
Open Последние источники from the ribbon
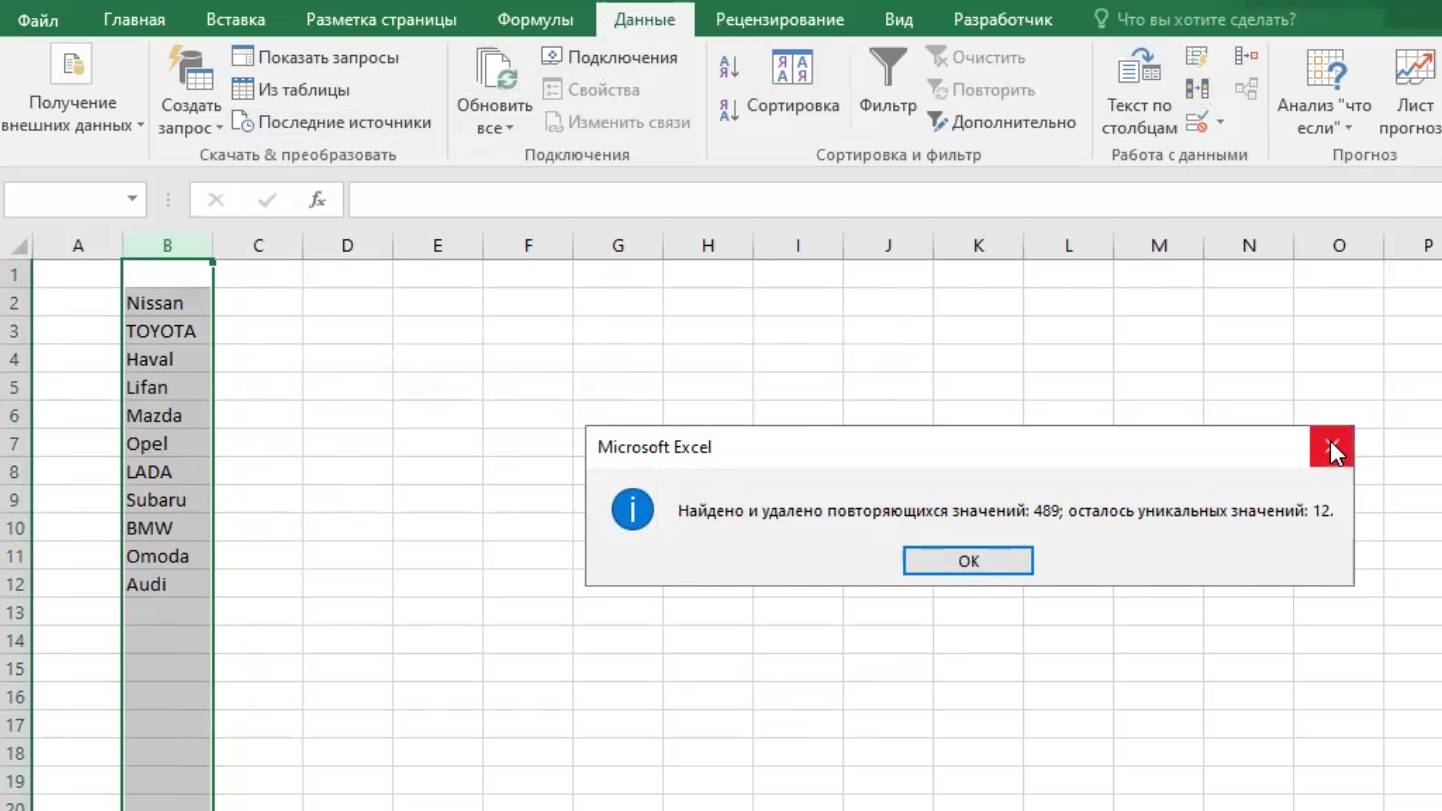click(x=331, y=122)
